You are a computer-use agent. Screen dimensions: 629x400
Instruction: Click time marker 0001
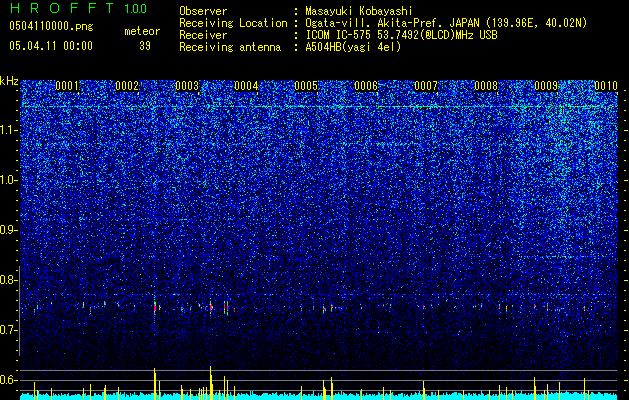67,86
